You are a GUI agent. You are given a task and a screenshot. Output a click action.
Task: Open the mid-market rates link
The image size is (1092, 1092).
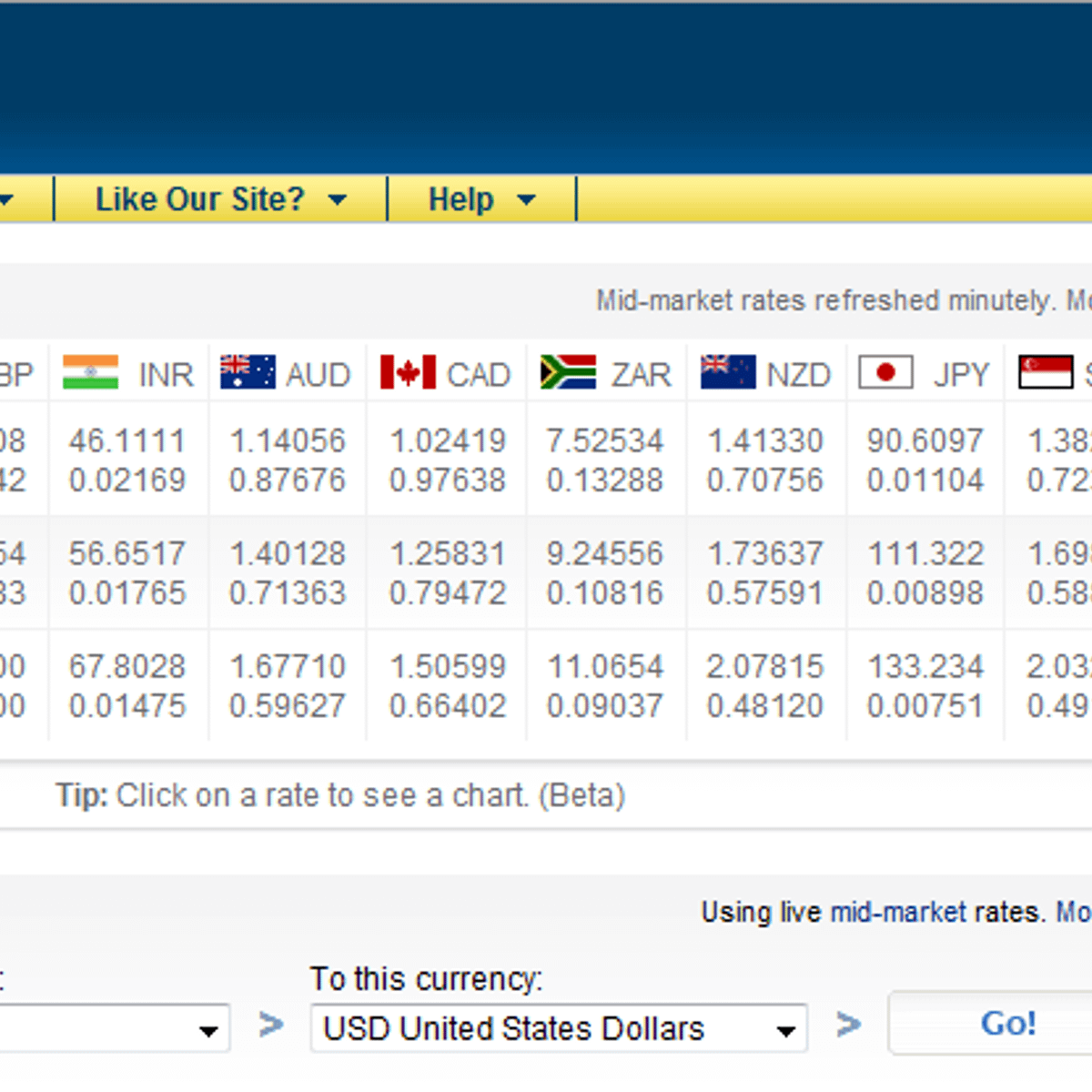897,912
